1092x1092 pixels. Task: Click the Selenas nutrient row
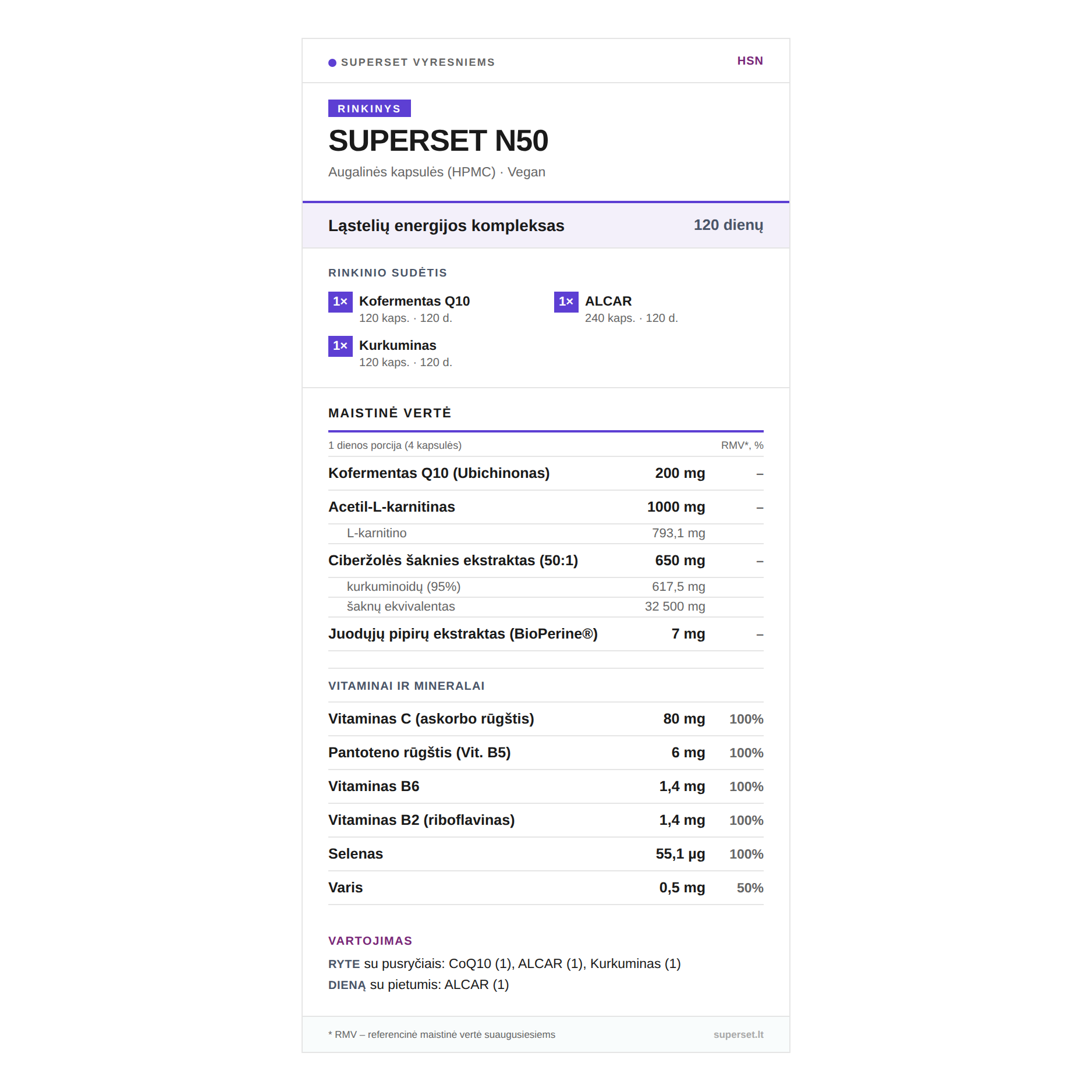(x=355, y=854)
